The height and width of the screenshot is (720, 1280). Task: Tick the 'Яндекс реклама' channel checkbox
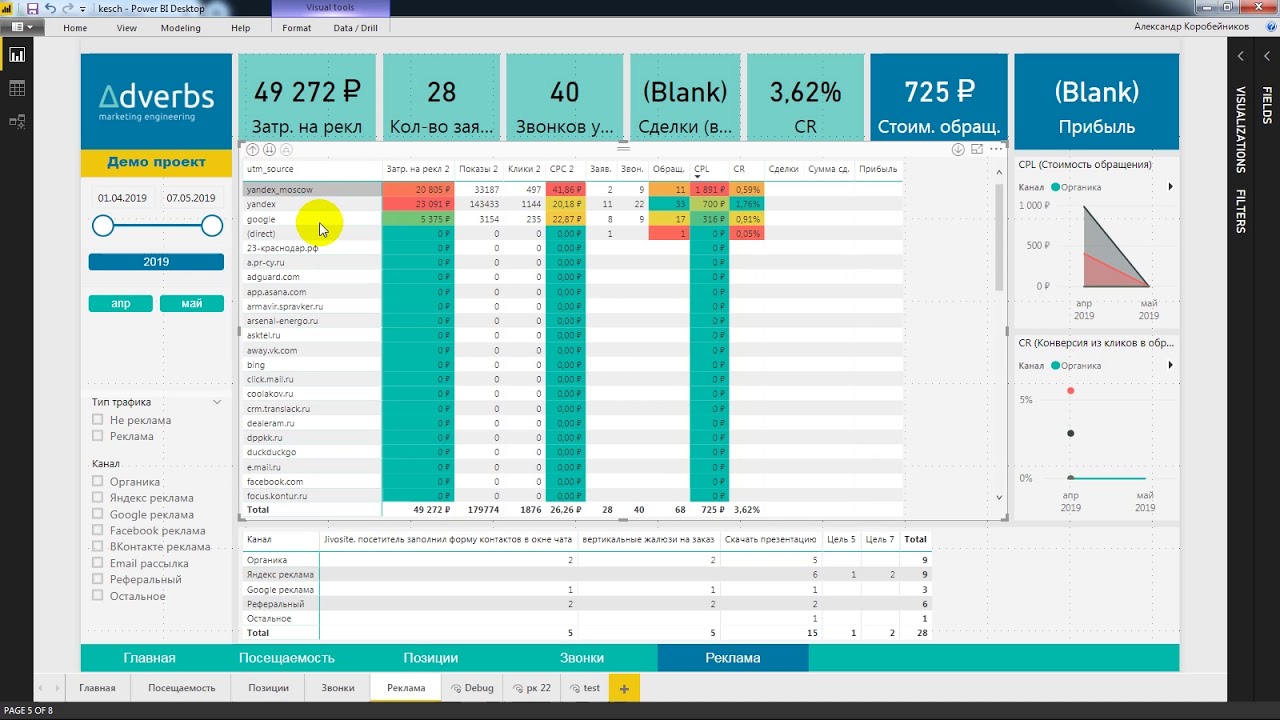pos(98,497)
